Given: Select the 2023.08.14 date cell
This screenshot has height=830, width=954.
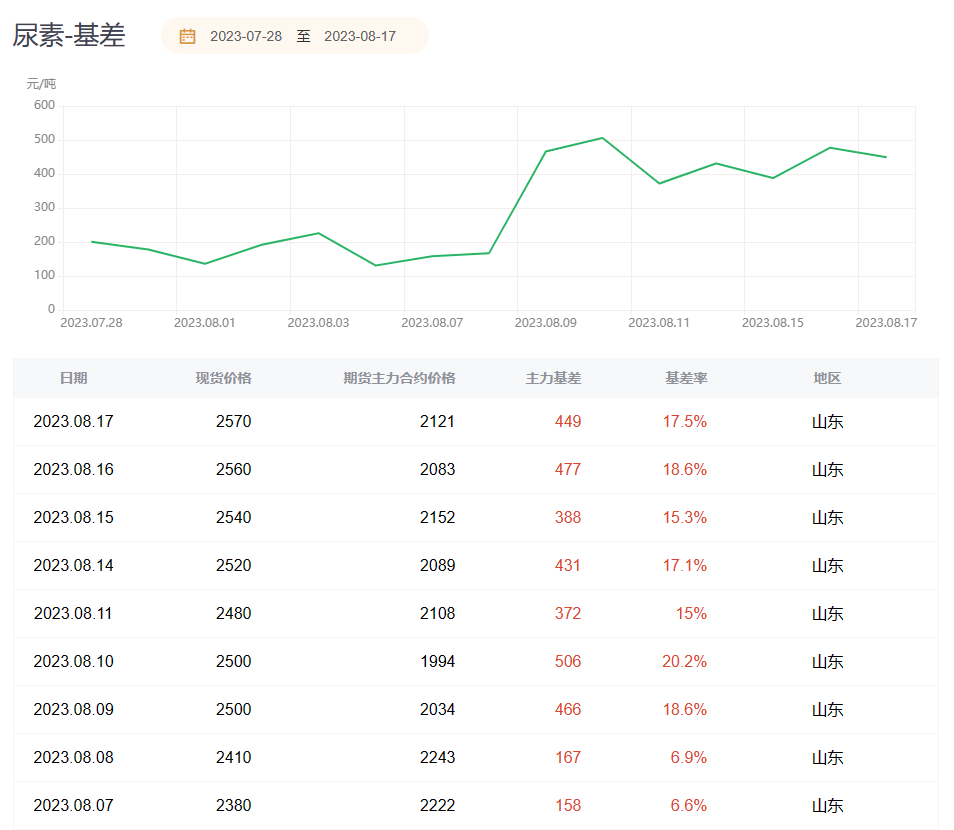Looking at the screenshot, I should [74, 565].
